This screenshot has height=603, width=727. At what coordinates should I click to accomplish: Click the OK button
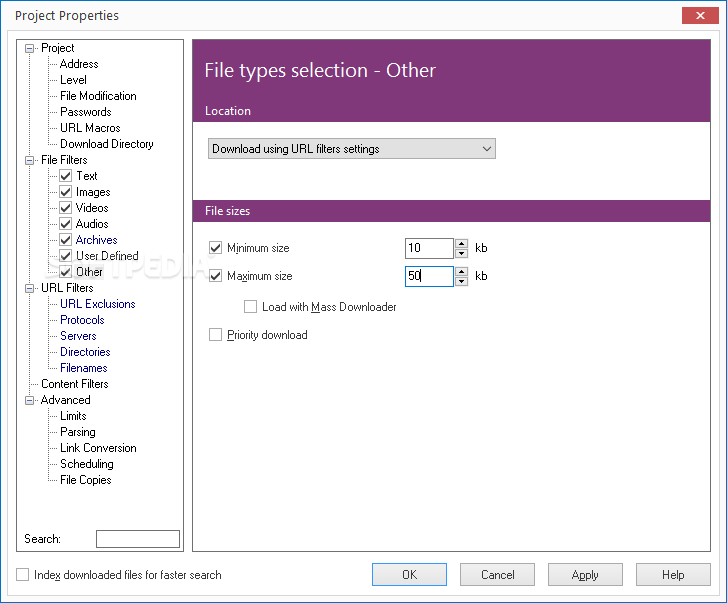pos(409,575)
